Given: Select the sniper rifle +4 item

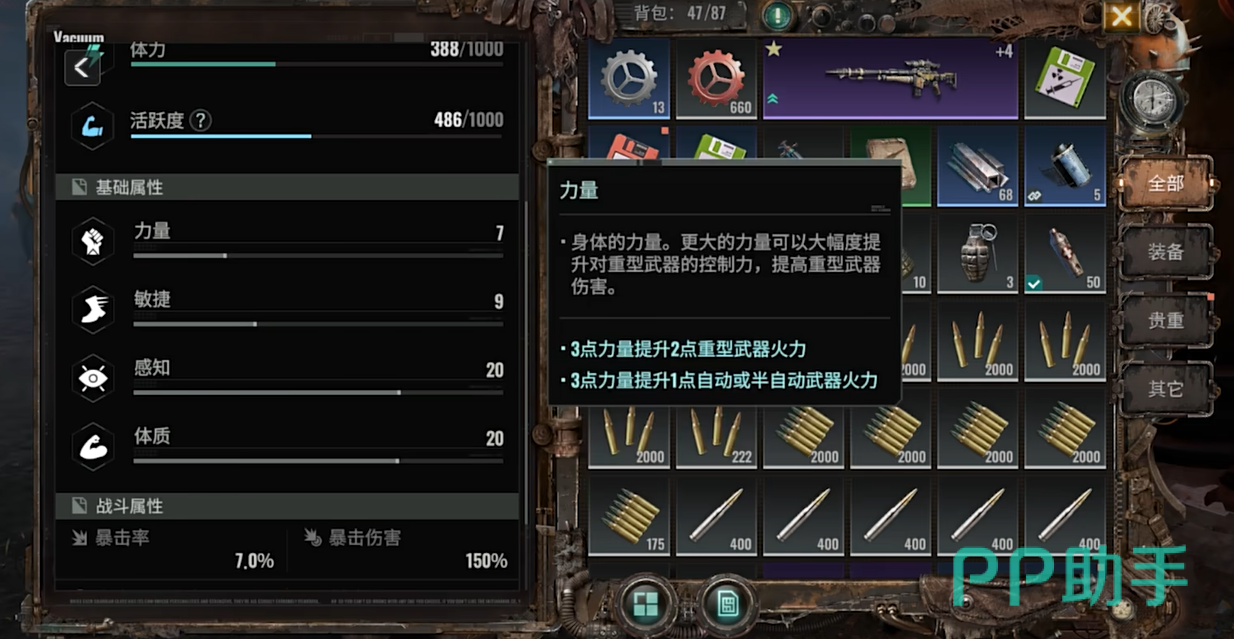Looking at the screenshot, I should pyautogui.click(x=890, y=78).
